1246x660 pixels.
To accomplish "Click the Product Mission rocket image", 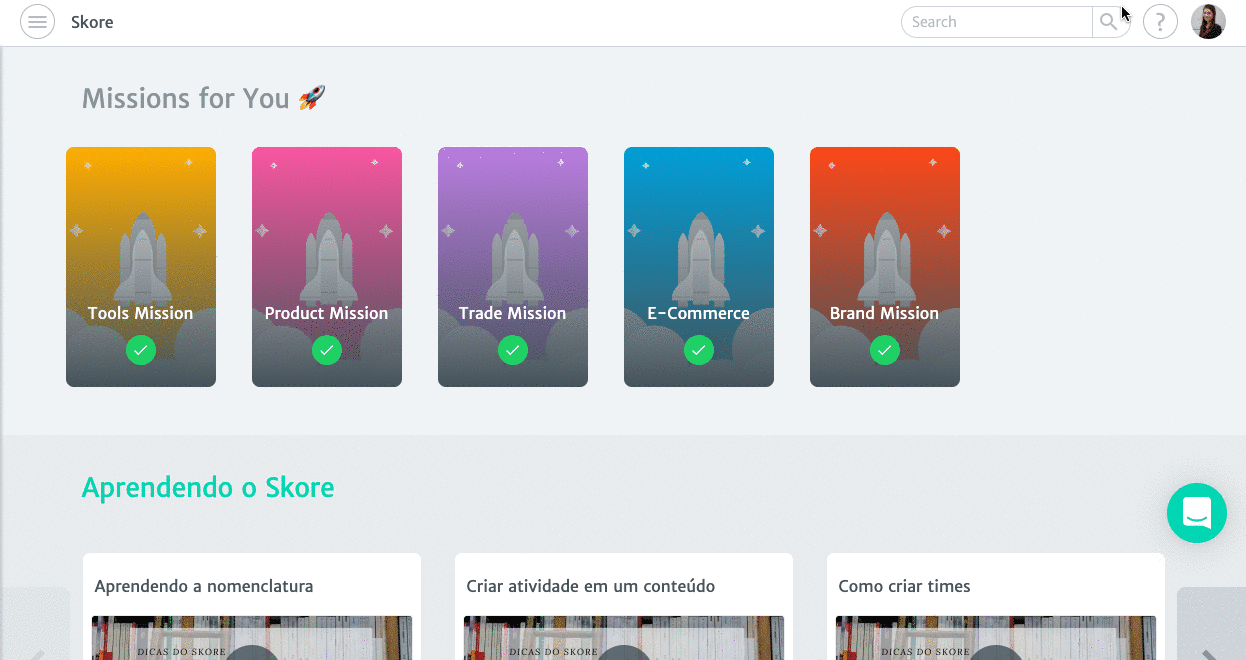I will coord(327,257).
